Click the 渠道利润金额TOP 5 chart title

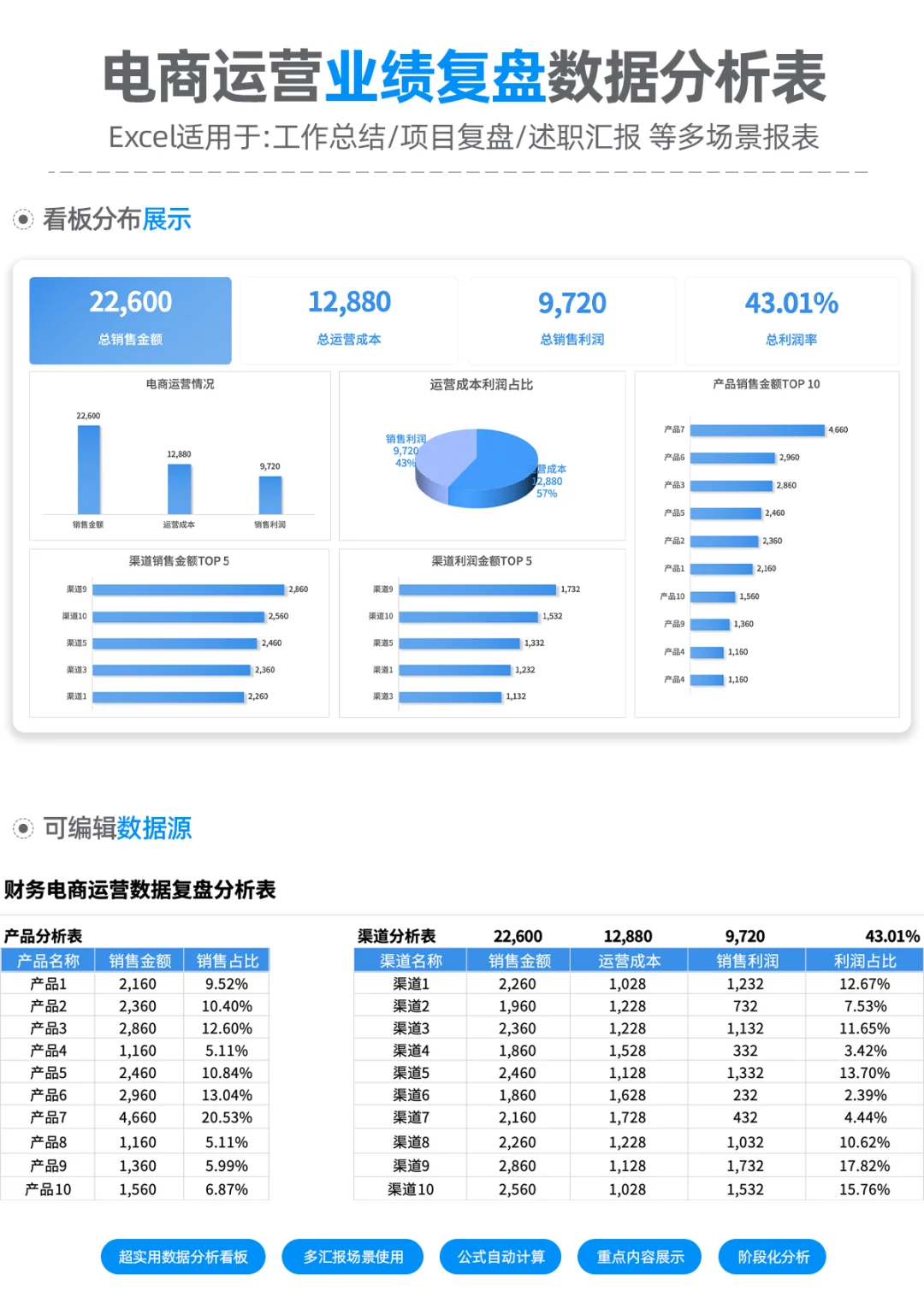pyautogui.click(x=482, y=561)
